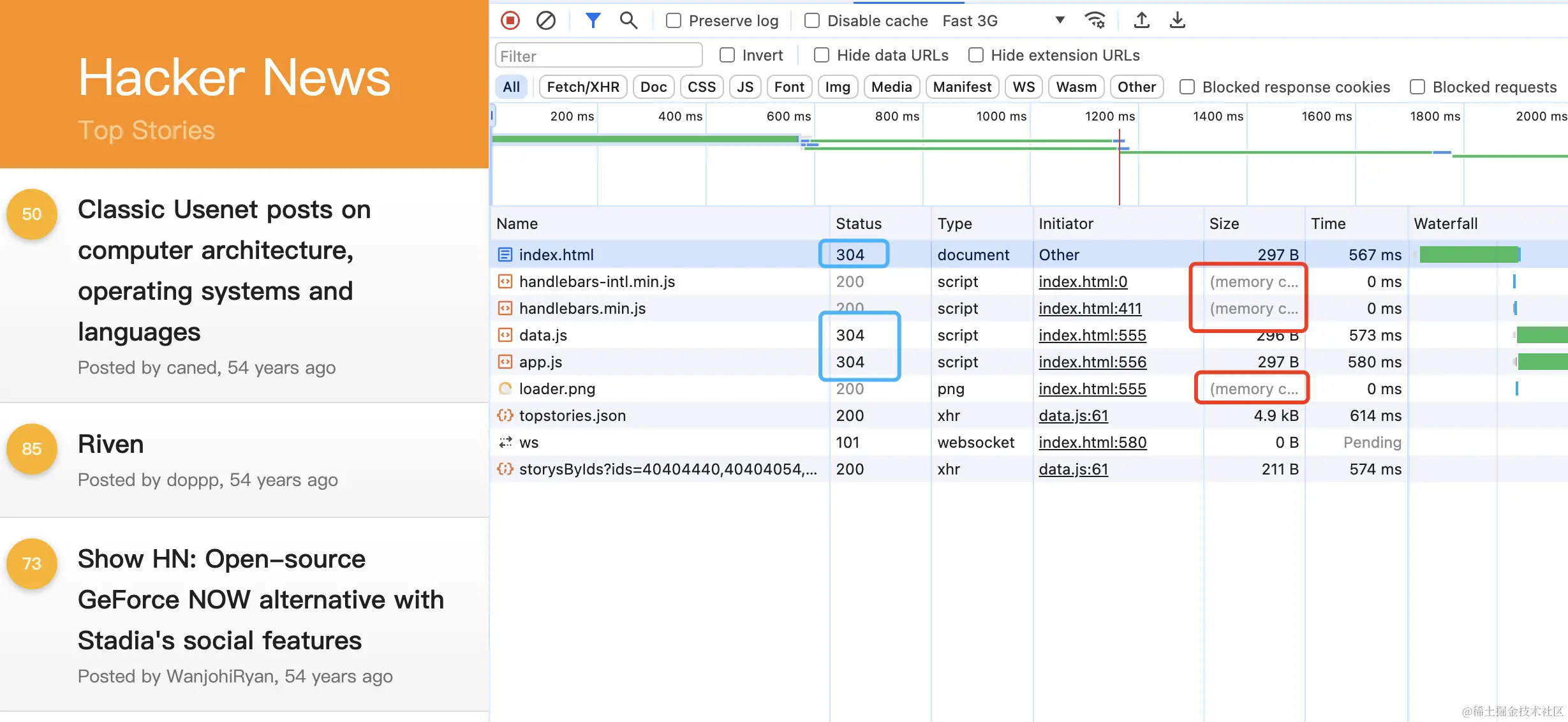The image size is (1568, 722).
Task: Switch to the WS filter tab
Action: pos(1023,87)
